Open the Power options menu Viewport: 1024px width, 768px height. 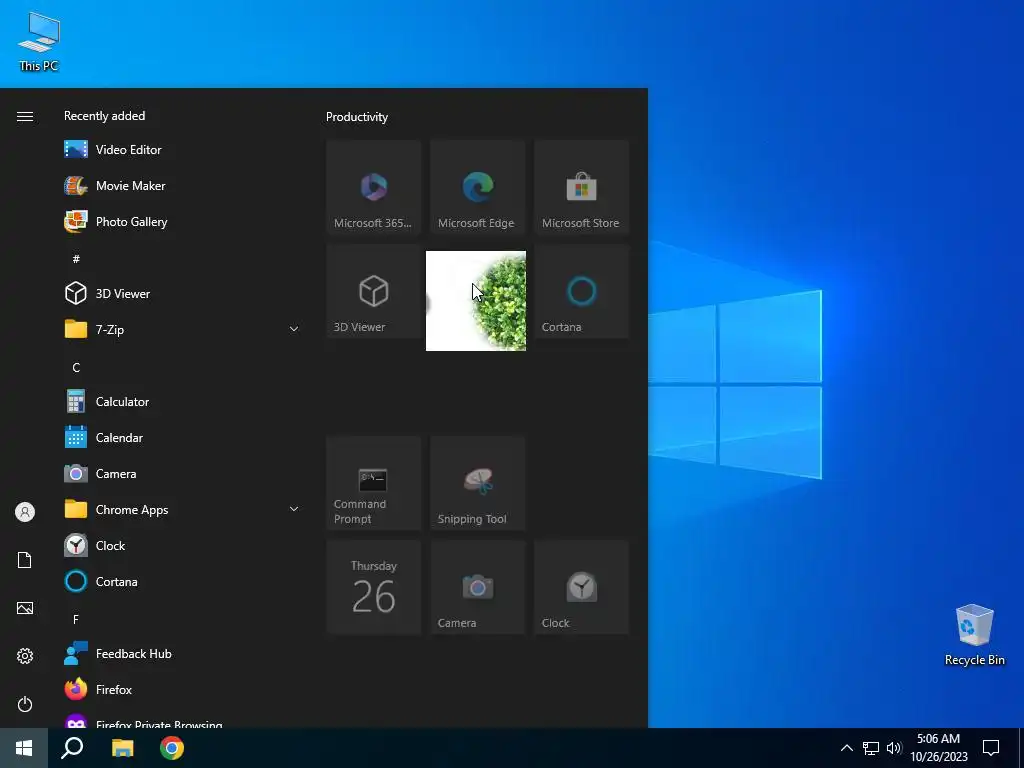click(x=25, y=704)
